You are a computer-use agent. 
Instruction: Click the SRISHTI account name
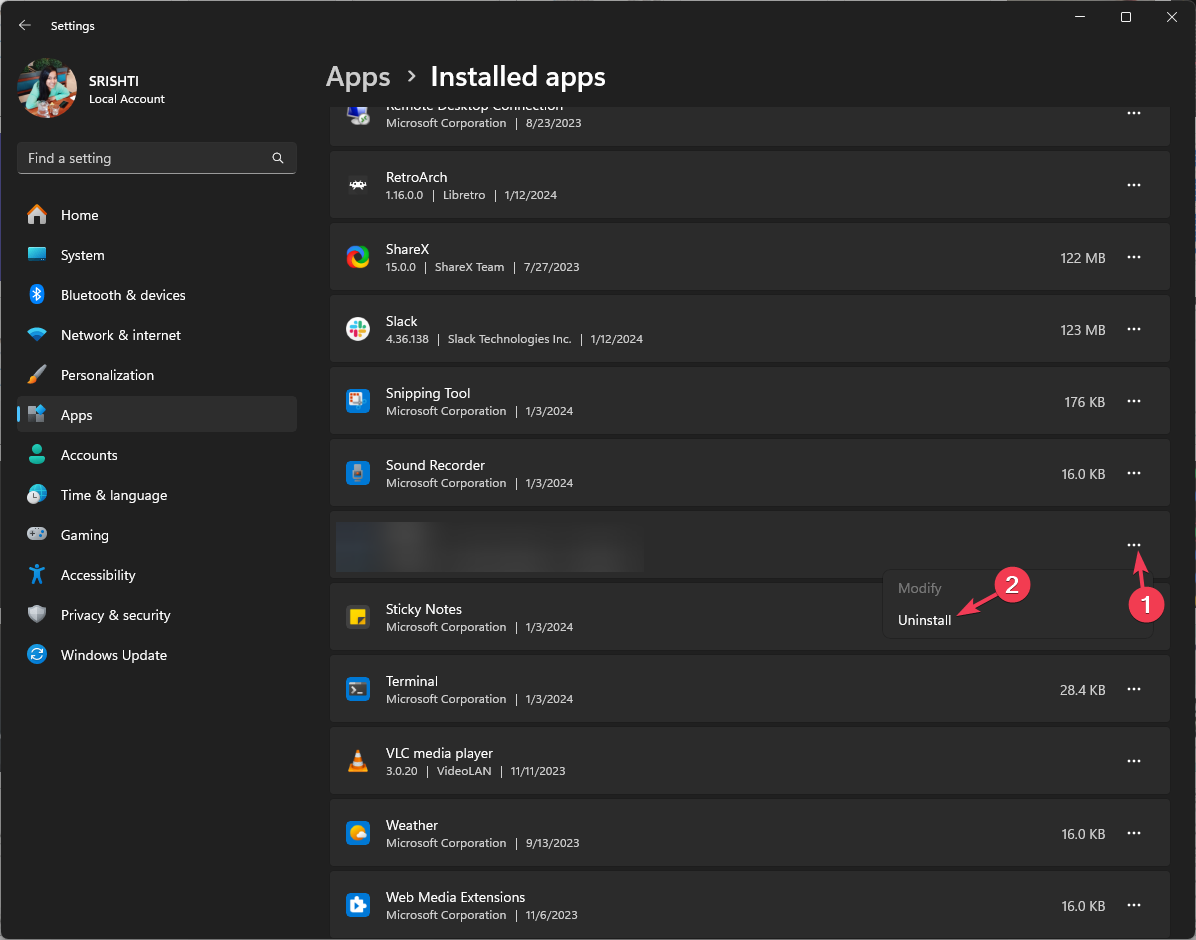pyautogui.click(x=114, y=81)
